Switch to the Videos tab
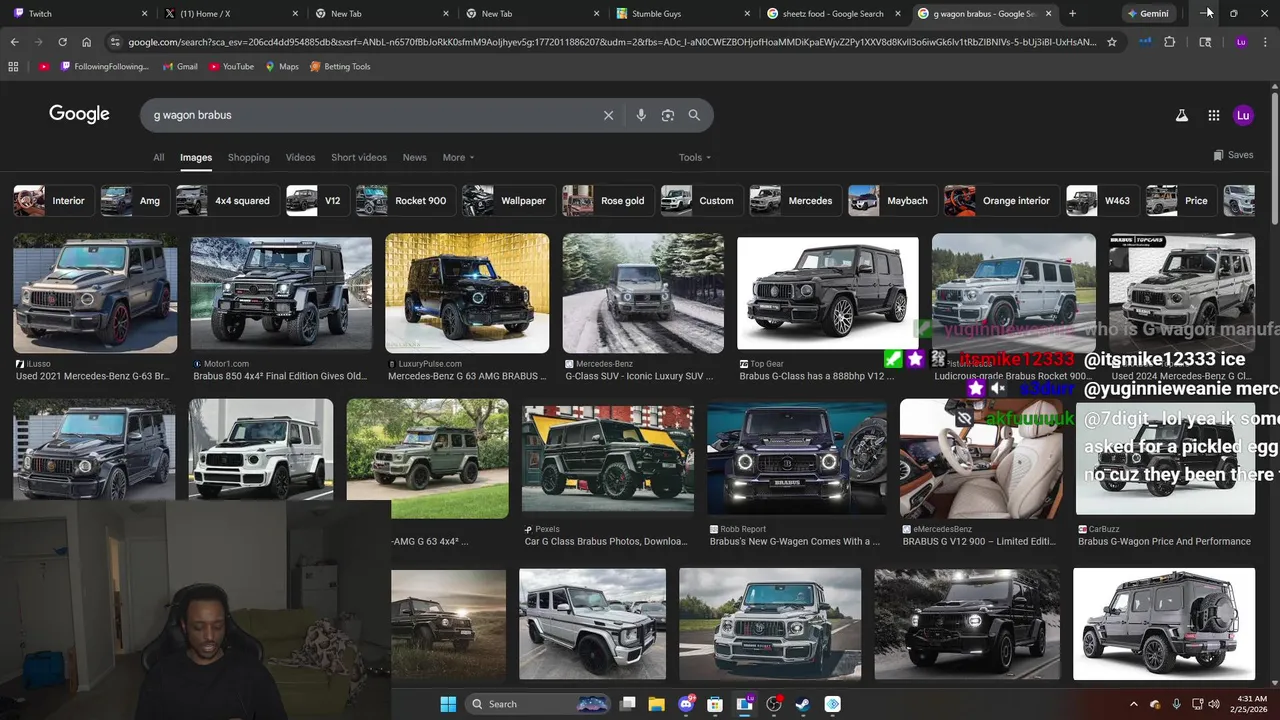Viewport: 1280px width, 720px height. pos(300,157)
